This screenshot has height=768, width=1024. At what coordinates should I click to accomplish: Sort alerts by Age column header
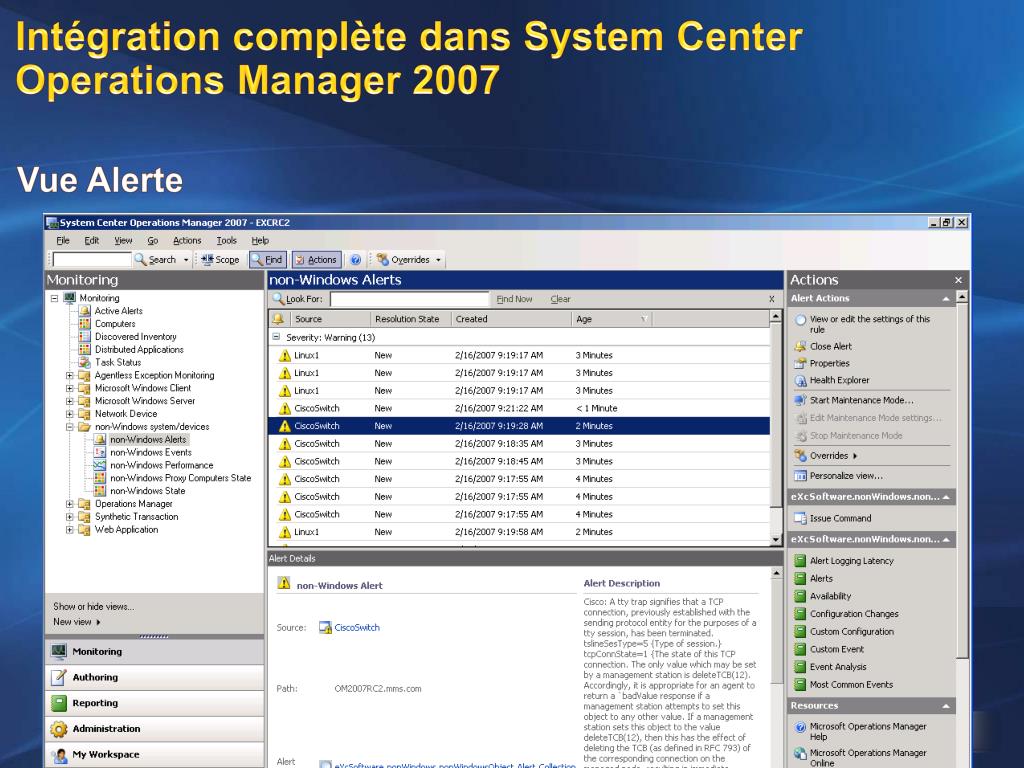pos(611,319)
